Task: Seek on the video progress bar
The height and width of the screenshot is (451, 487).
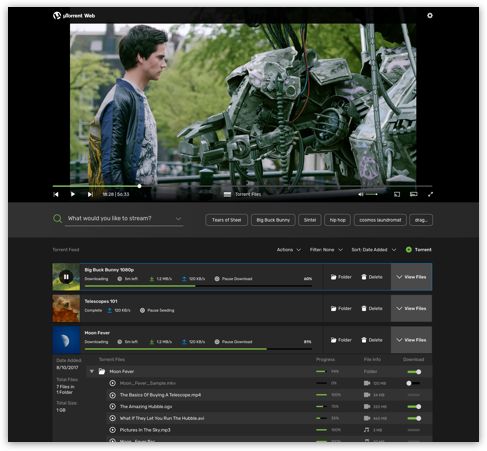Action: coord(242,186)
